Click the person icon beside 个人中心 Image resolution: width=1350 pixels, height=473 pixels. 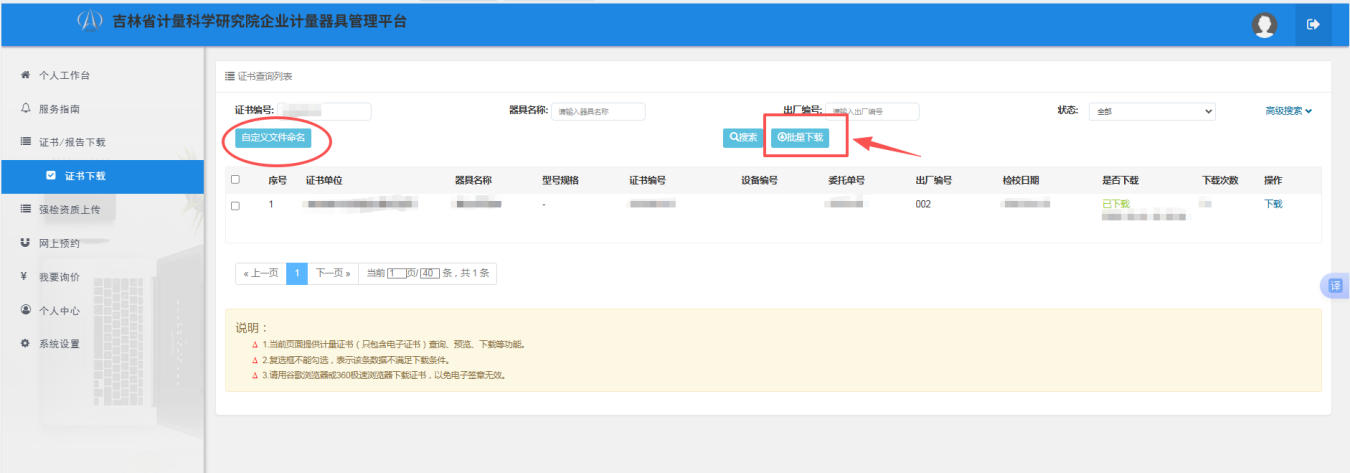pos(25,310)
